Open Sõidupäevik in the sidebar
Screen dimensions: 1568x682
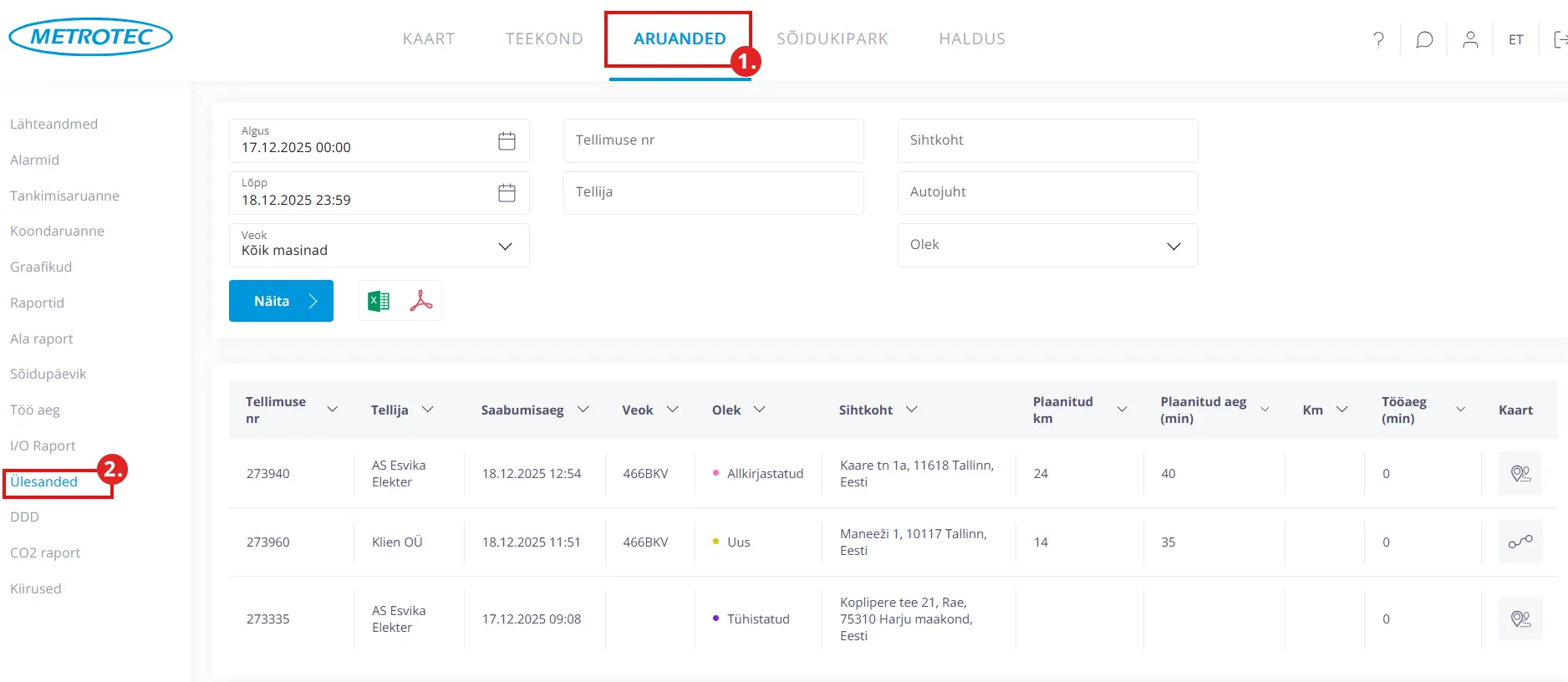tap(48, 374)
